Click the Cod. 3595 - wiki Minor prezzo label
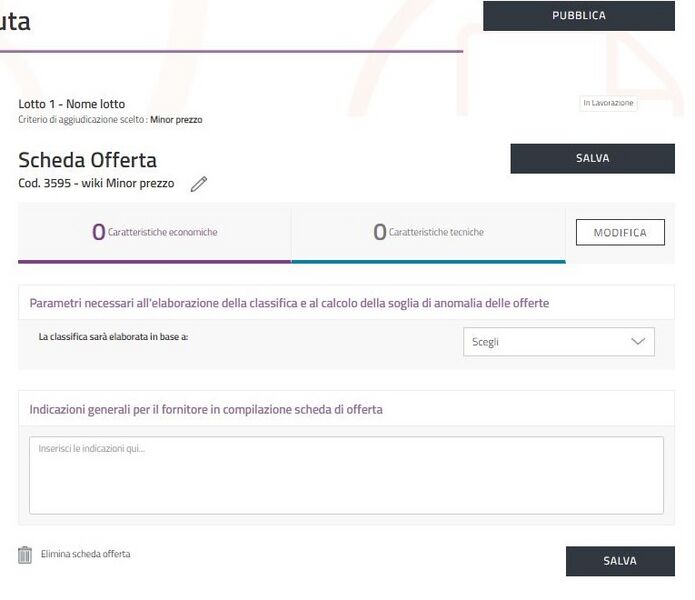This screenshot has width=695, height=600. tap(96, 184)
